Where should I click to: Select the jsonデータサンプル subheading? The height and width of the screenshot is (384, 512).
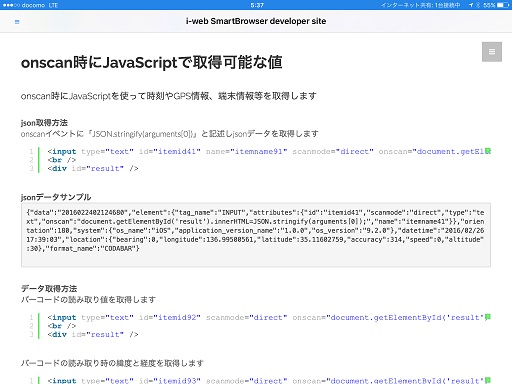56,197
